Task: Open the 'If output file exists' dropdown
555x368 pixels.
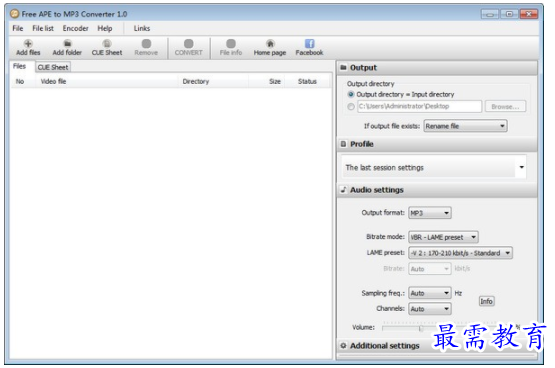Action: coord(465,126)
